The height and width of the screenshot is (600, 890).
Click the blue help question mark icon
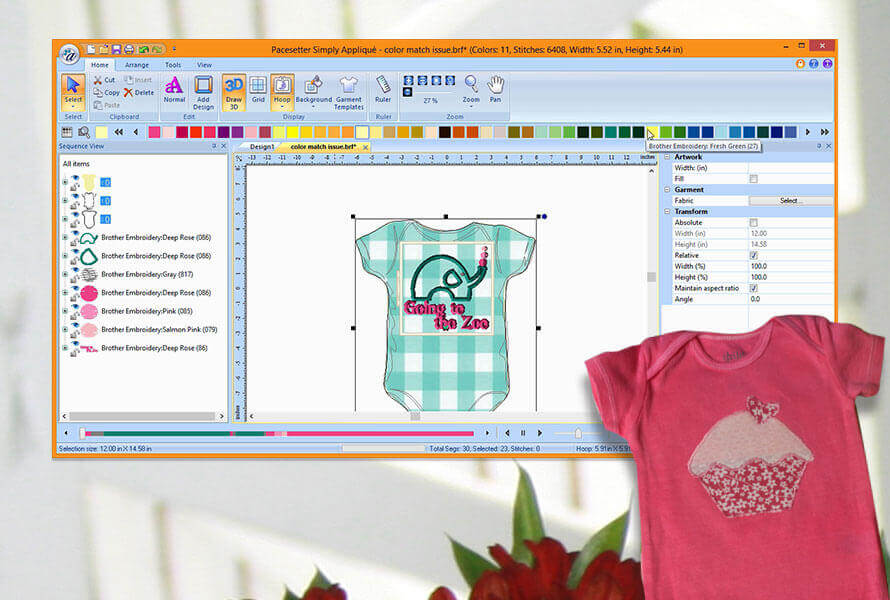tap(814, 64)
